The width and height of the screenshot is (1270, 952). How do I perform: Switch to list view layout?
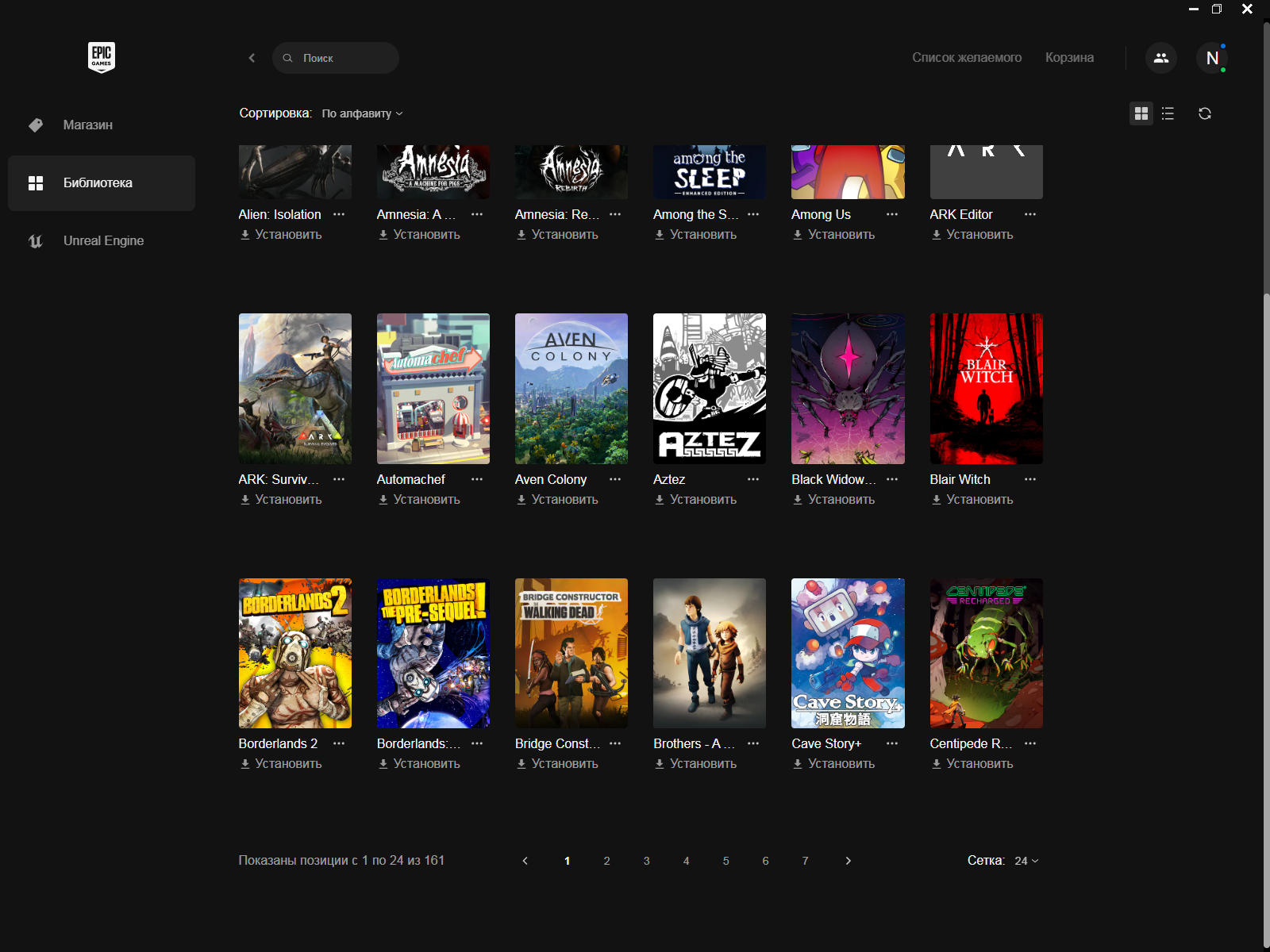1168,113
